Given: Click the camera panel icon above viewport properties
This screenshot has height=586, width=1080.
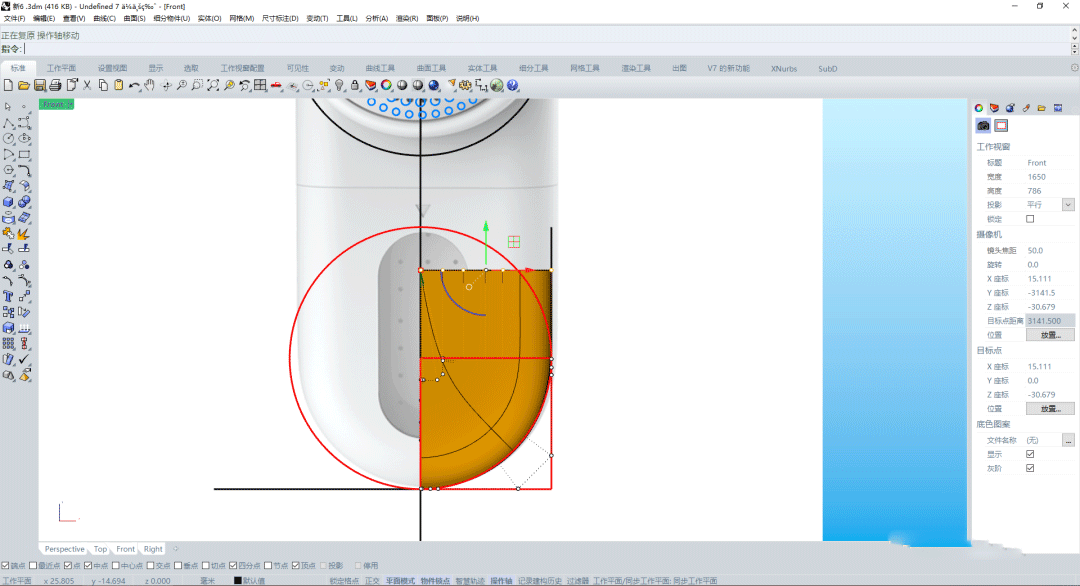Looking at the screenshot, I should click(x=982, y=125).
